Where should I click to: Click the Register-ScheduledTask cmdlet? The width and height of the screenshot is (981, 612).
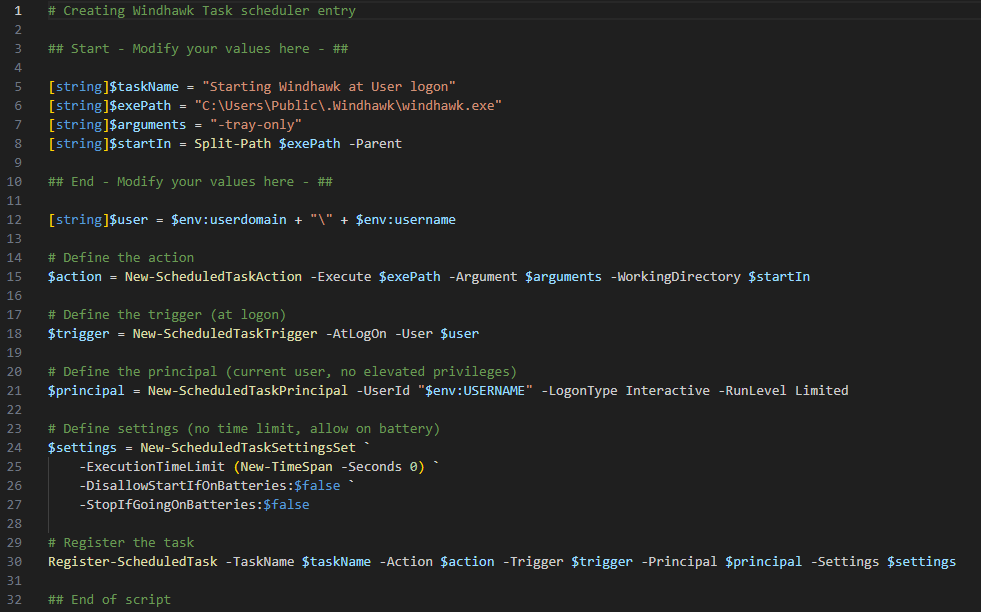133,561
